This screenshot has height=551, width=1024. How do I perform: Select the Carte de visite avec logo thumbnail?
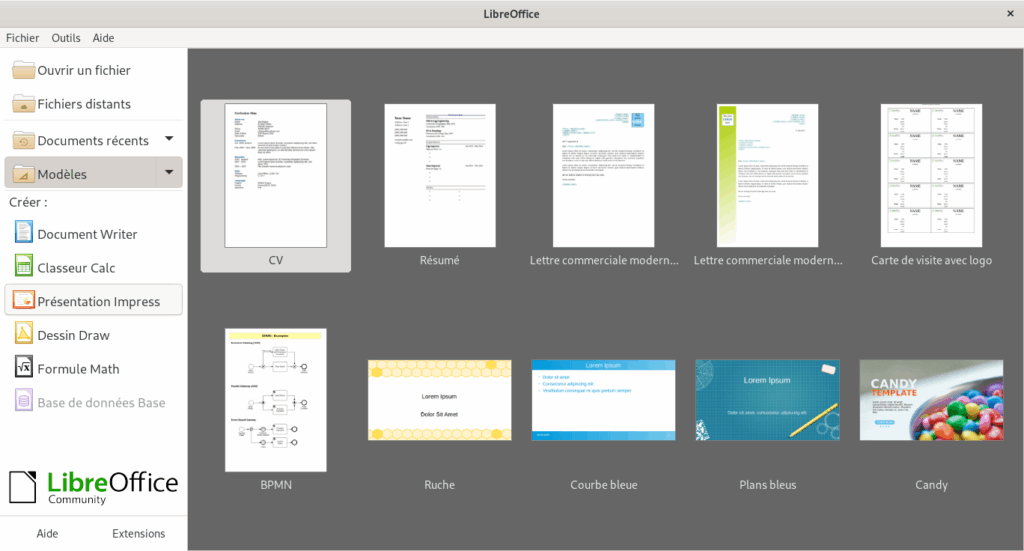pyautogui.click(x=931, y=176)
